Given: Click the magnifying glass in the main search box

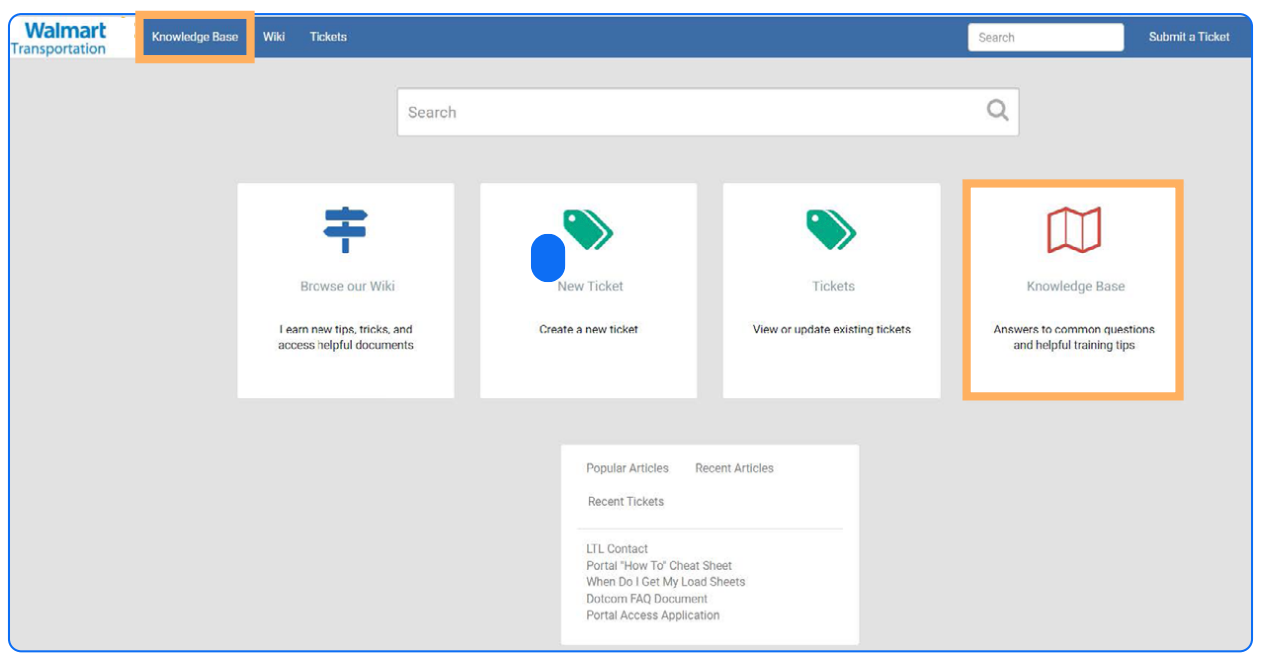Looking at the screenshot, I should coord(997,110).
